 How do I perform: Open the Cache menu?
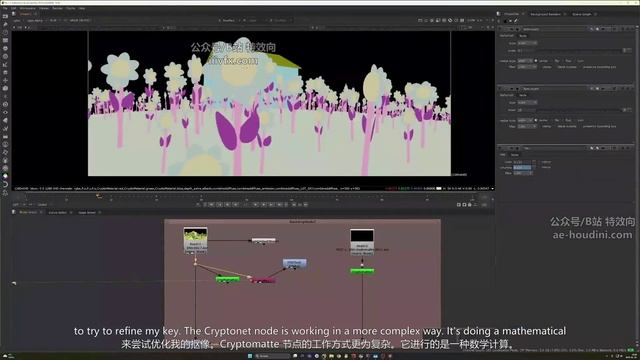click(71, 8)
